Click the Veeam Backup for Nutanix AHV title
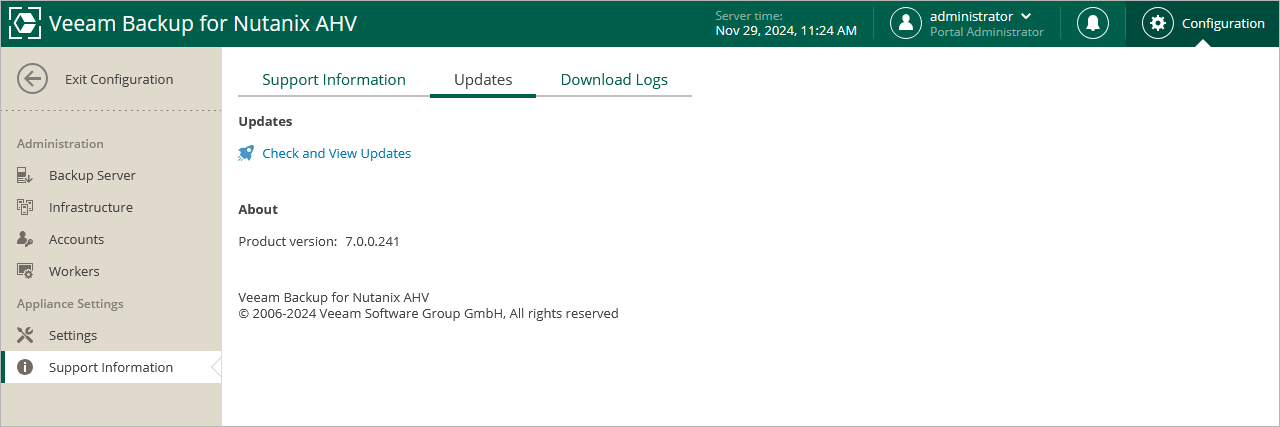1280x427 pixels. (x=202, y=23)
